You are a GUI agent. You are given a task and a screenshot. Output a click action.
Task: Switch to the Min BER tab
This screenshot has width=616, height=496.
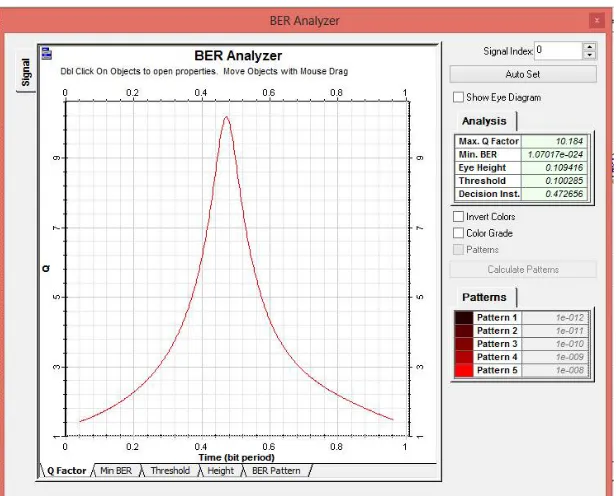[116, 470]
